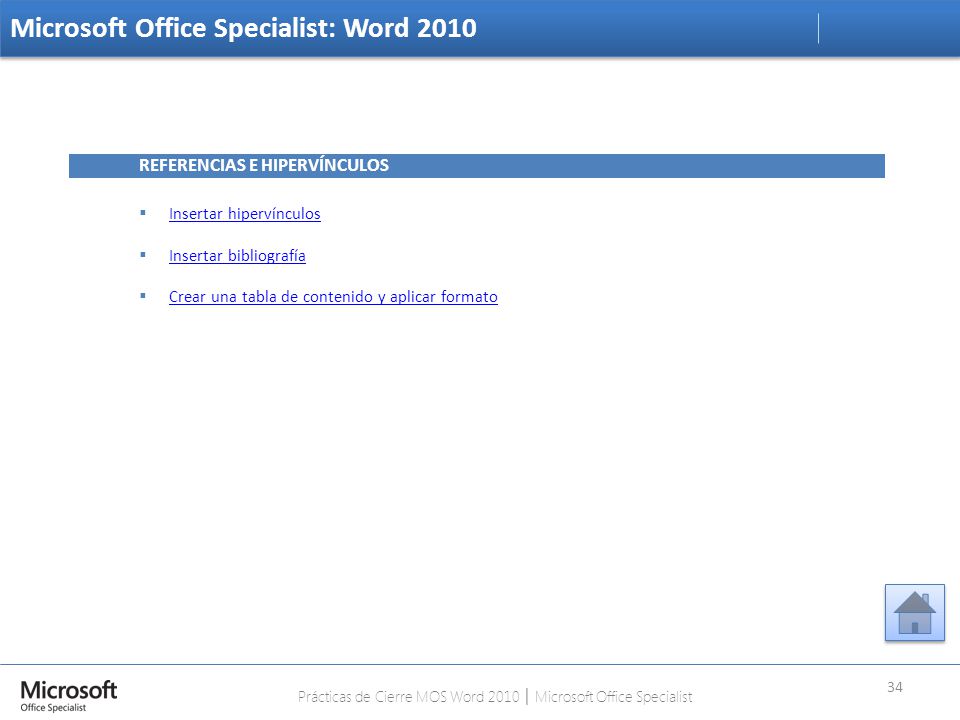Open the Insertar bibliografía link

click(x=237, y=255)
